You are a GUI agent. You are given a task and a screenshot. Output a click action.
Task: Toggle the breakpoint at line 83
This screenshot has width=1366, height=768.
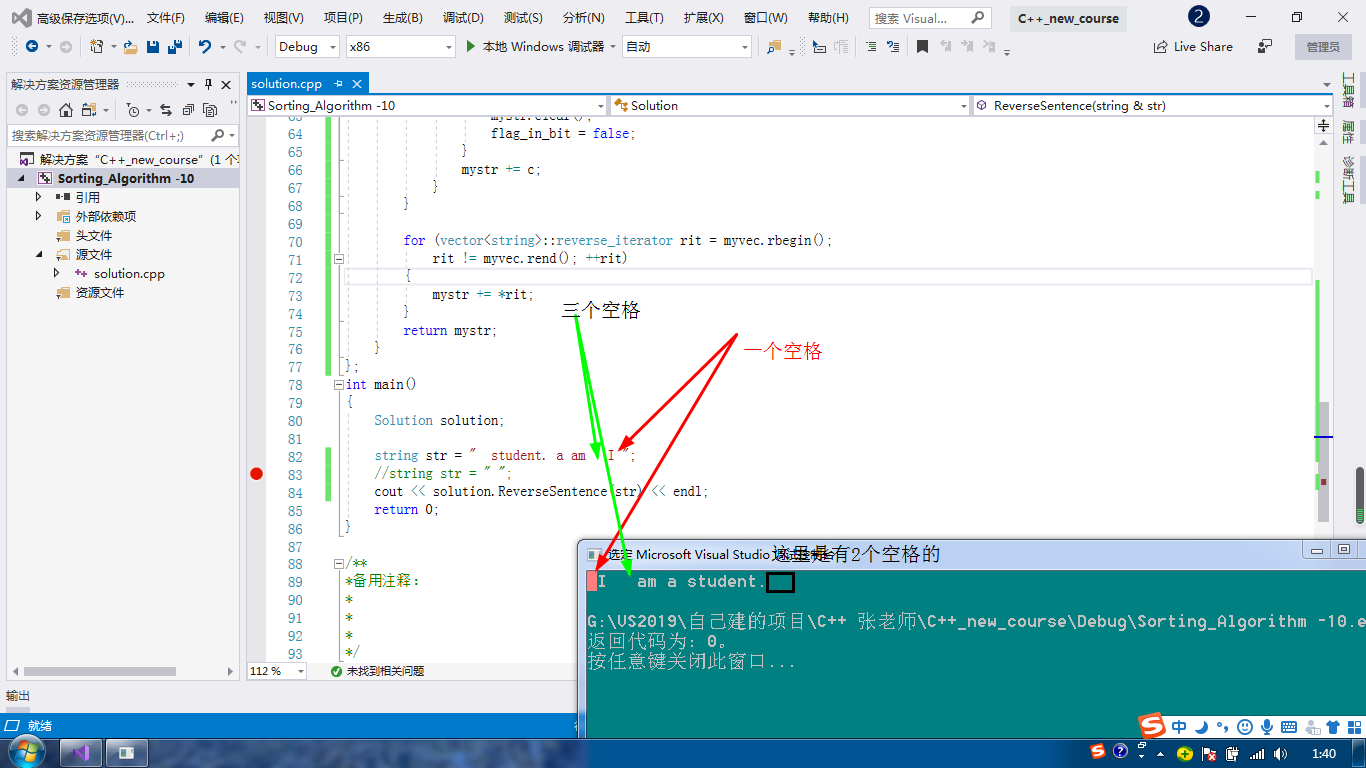(x=256, y=473)
